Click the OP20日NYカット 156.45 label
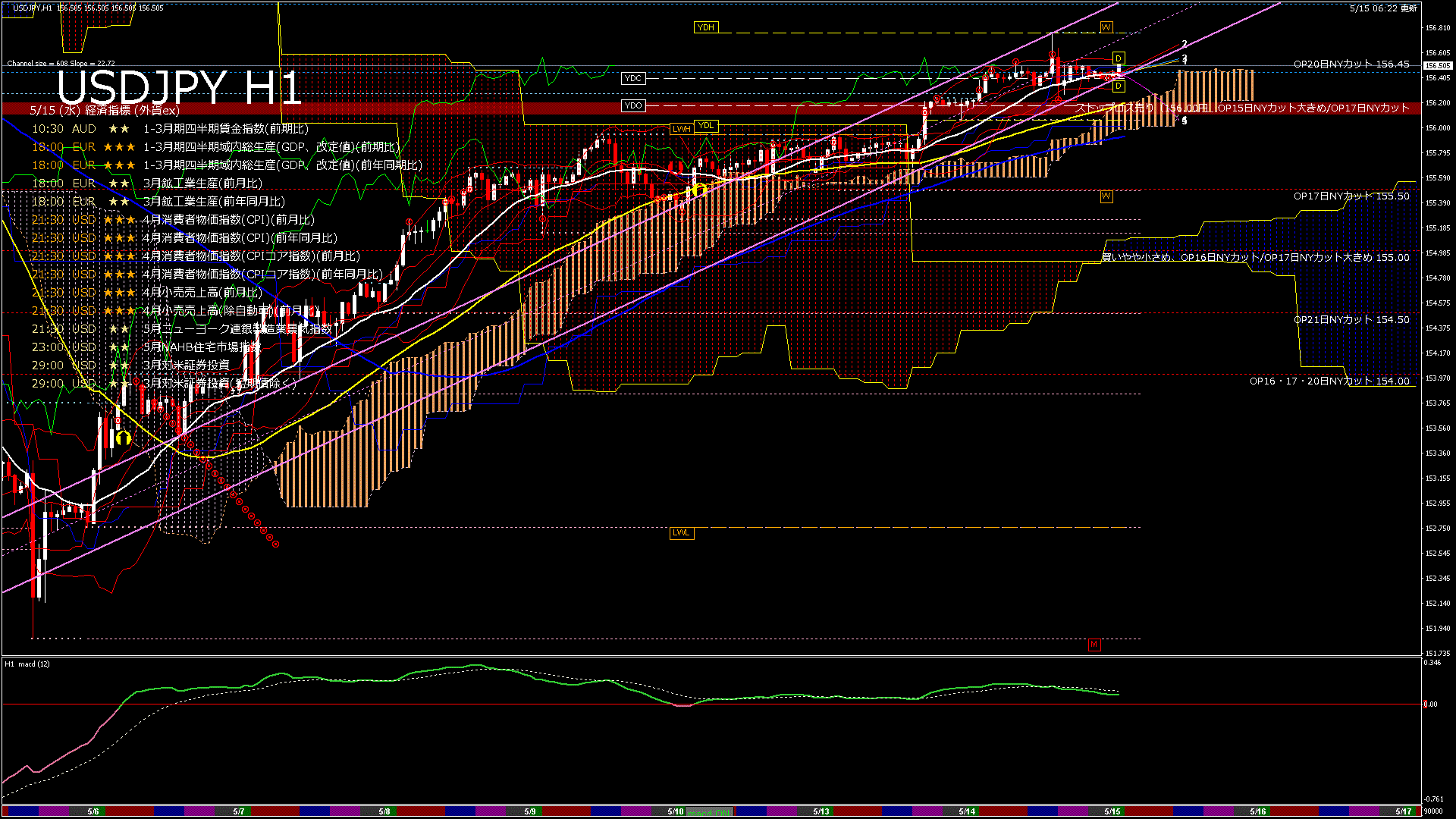Screen dimensions: 1456x819 pos(1351,64)
